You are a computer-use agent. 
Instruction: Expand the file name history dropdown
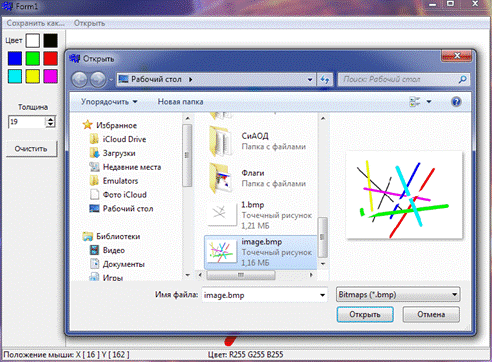(x=322, y=295)
